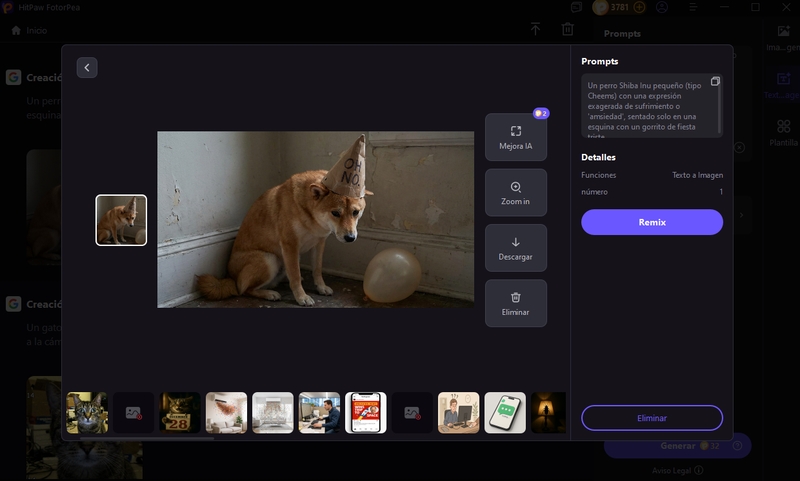Select the tabby cat thumbnail in filmstrip

tap(87, 412)
